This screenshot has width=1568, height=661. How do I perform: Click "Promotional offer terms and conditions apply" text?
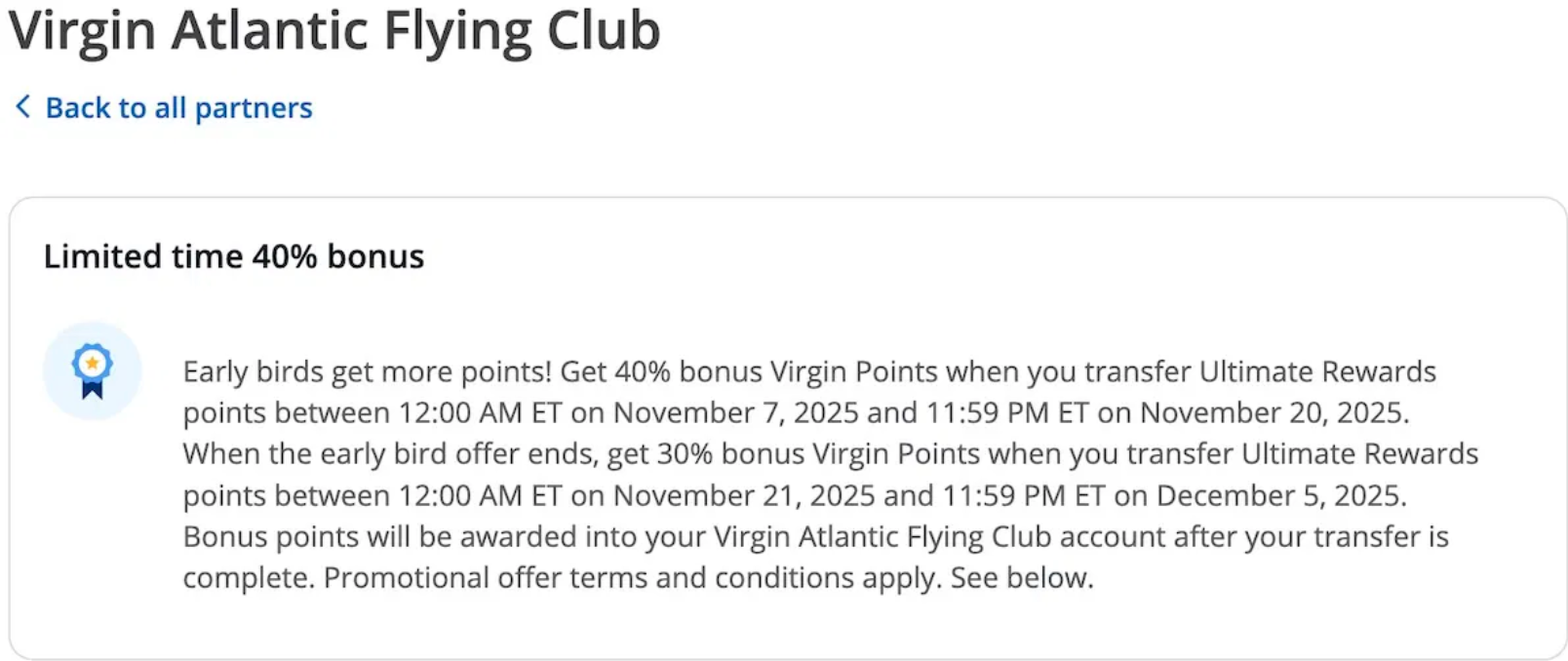coord(632,578)
